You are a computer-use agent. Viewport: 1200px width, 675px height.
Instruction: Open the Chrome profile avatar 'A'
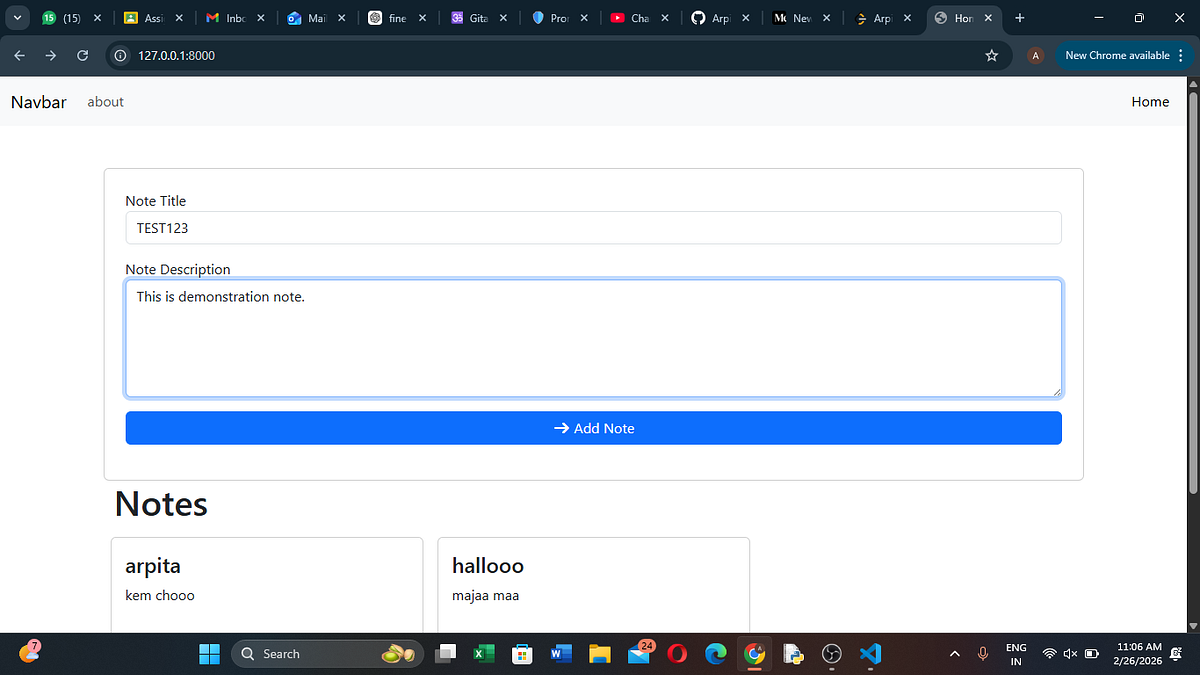pyautogui.click(x=1035, y=56)
